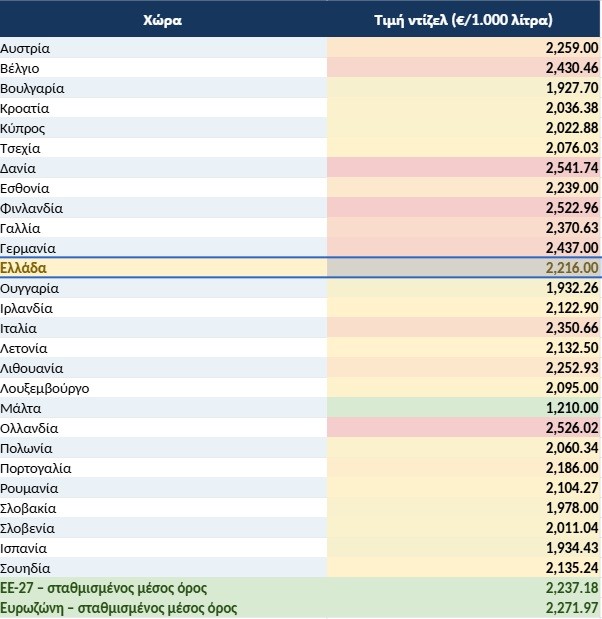Image resolution: width=602 pixels, height=619 pixels.
Task: Click the value 2,526.02
Action: coord(572,428)
